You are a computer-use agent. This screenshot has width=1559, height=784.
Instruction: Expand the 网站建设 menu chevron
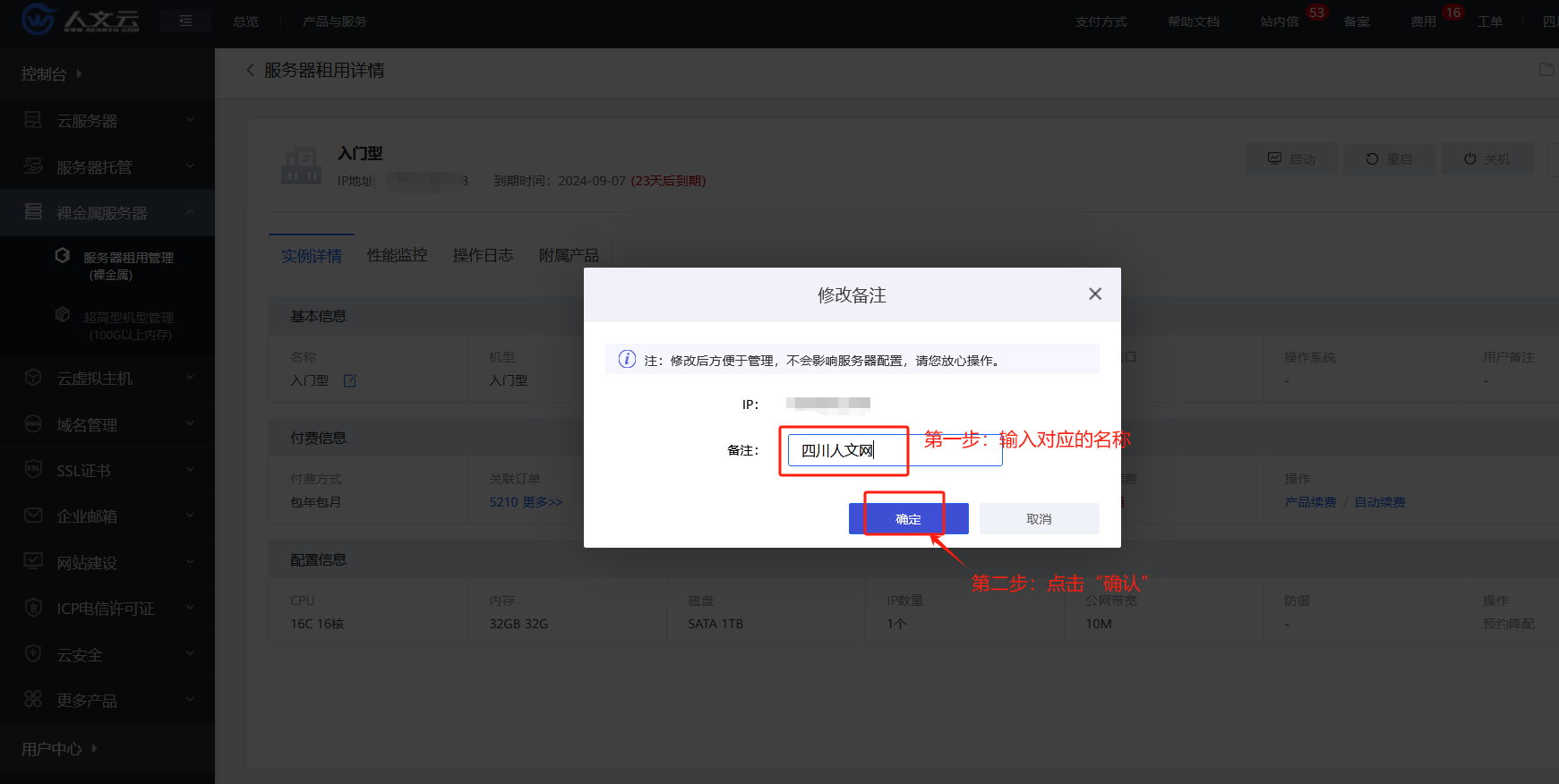click(190, 561)
